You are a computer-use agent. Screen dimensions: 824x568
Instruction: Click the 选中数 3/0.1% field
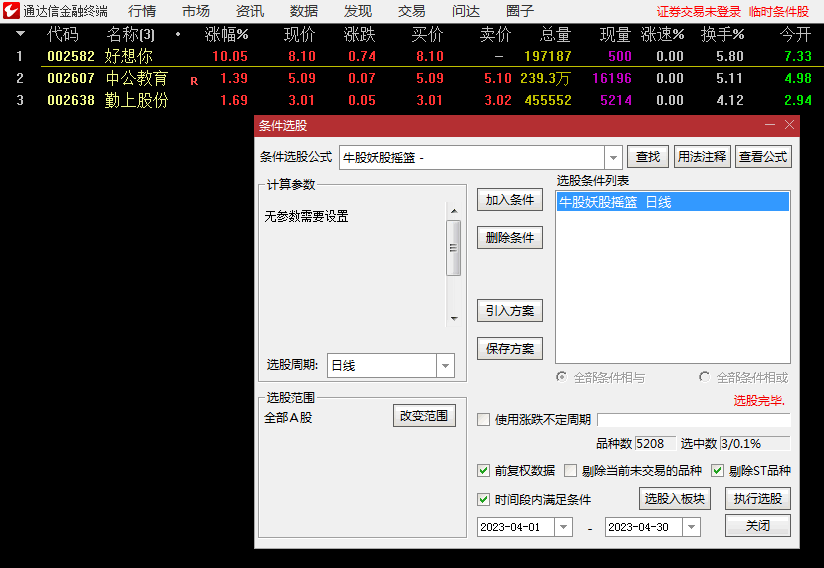755,443
